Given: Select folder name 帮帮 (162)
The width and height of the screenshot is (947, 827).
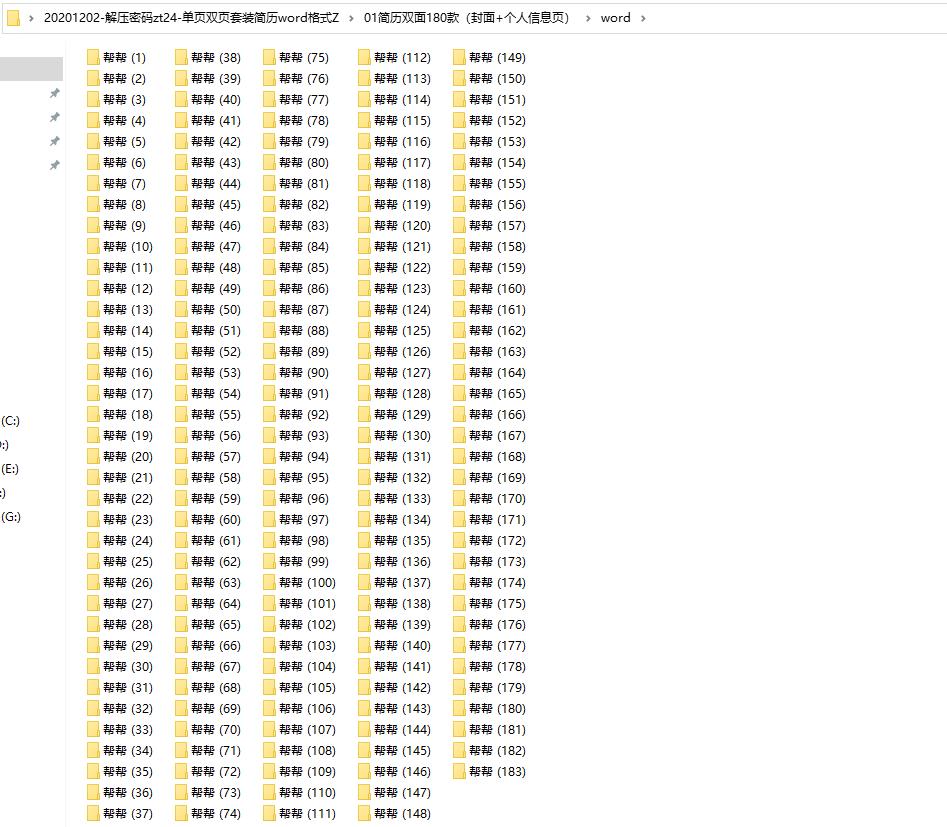Looking at the screenshot, I should coord(498,330).
